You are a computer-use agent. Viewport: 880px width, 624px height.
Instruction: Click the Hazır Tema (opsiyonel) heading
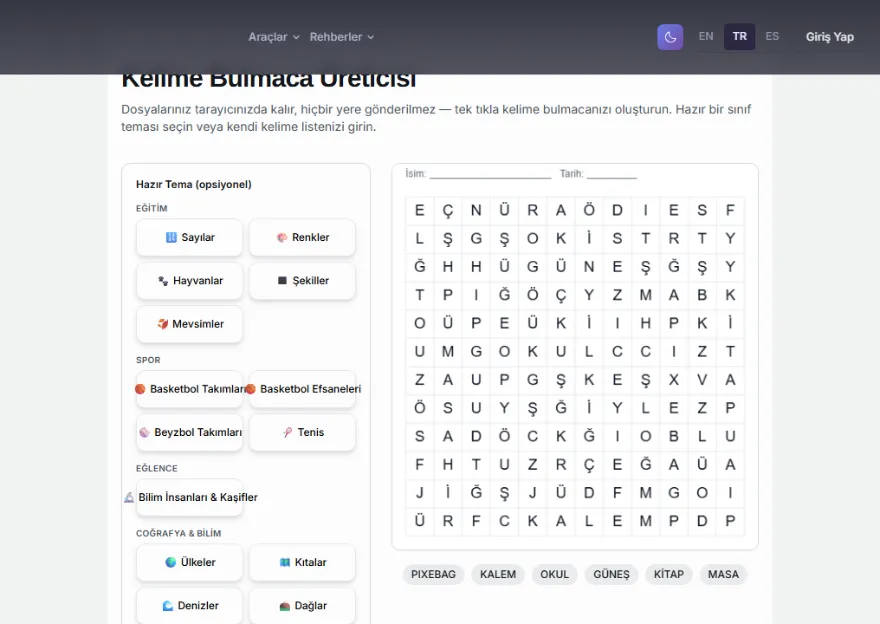(x=194, y=184)
